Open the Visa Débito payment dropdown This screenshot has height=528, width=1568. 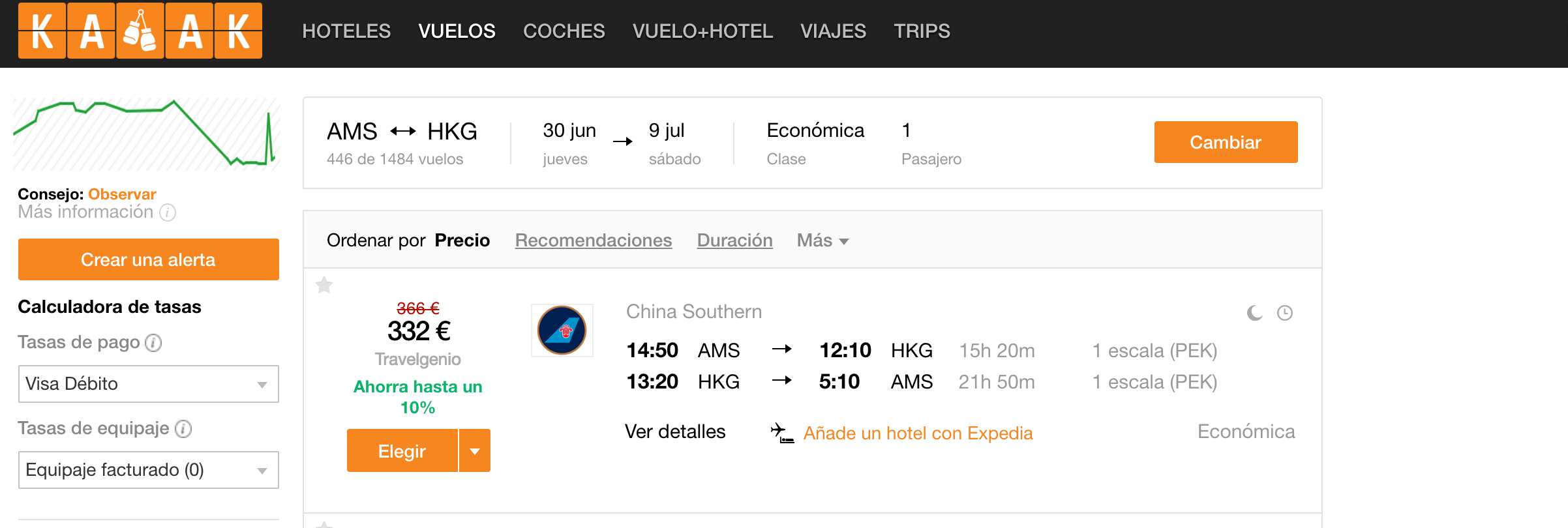148,384
